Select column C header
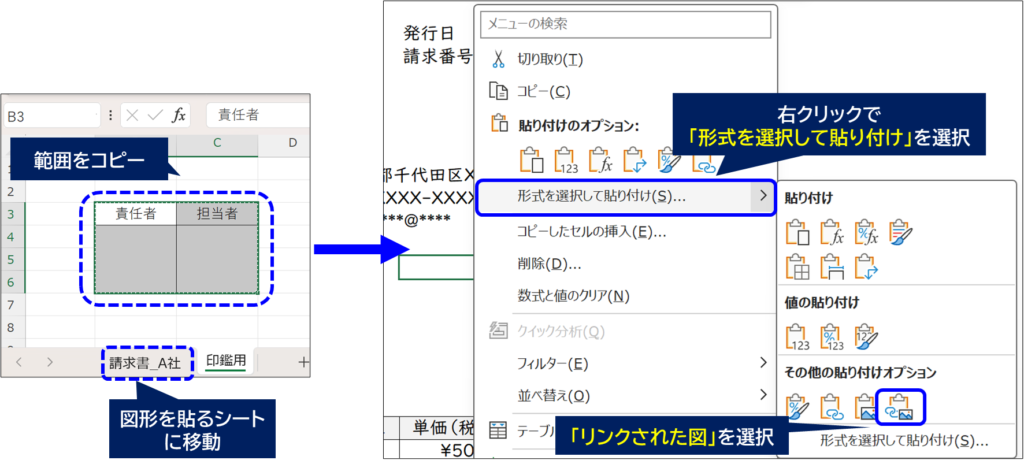This screenshot has width=1024, height=464. pos(217,142)
